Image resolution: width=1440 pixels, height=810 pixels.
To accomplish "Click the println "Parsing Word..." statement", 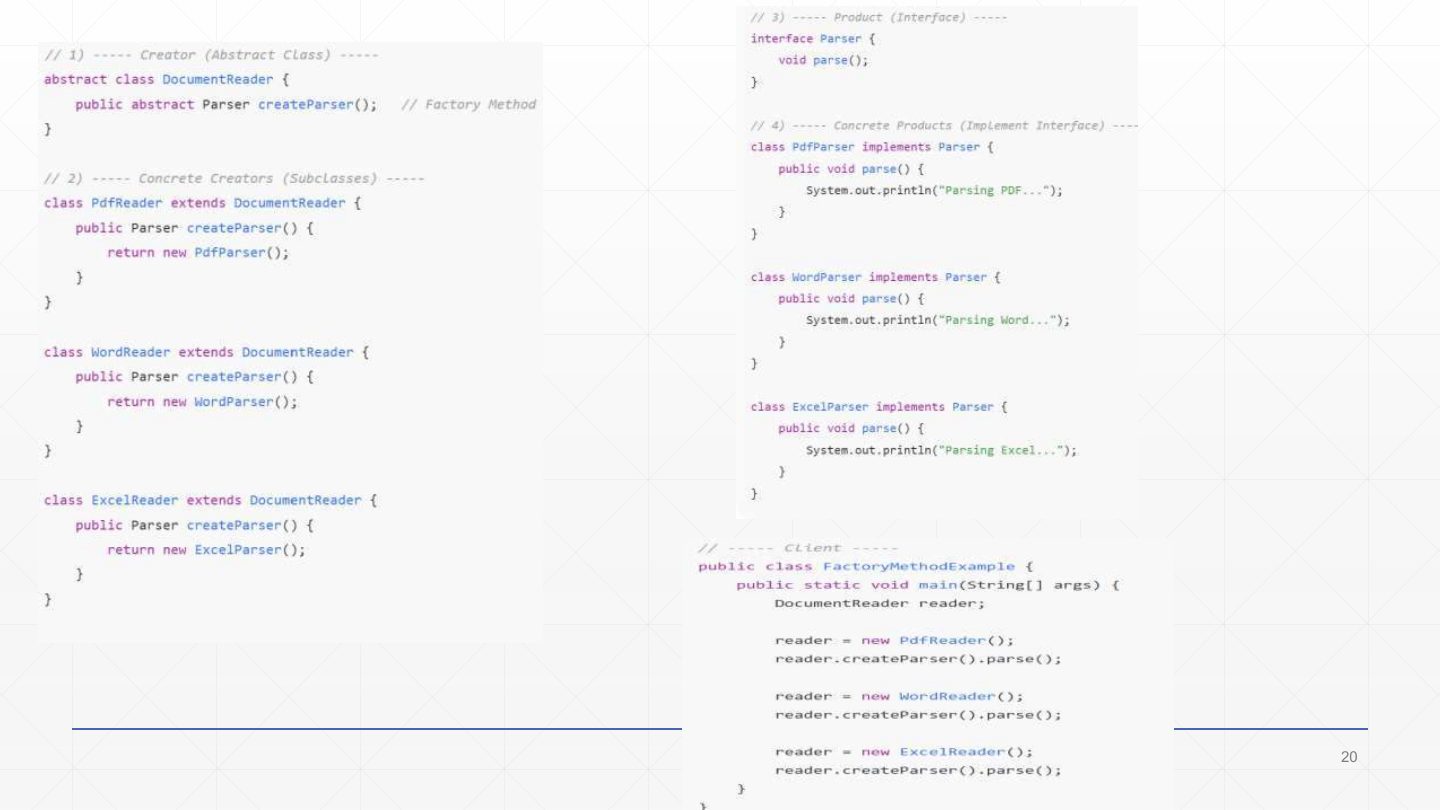I will point(938,320).
